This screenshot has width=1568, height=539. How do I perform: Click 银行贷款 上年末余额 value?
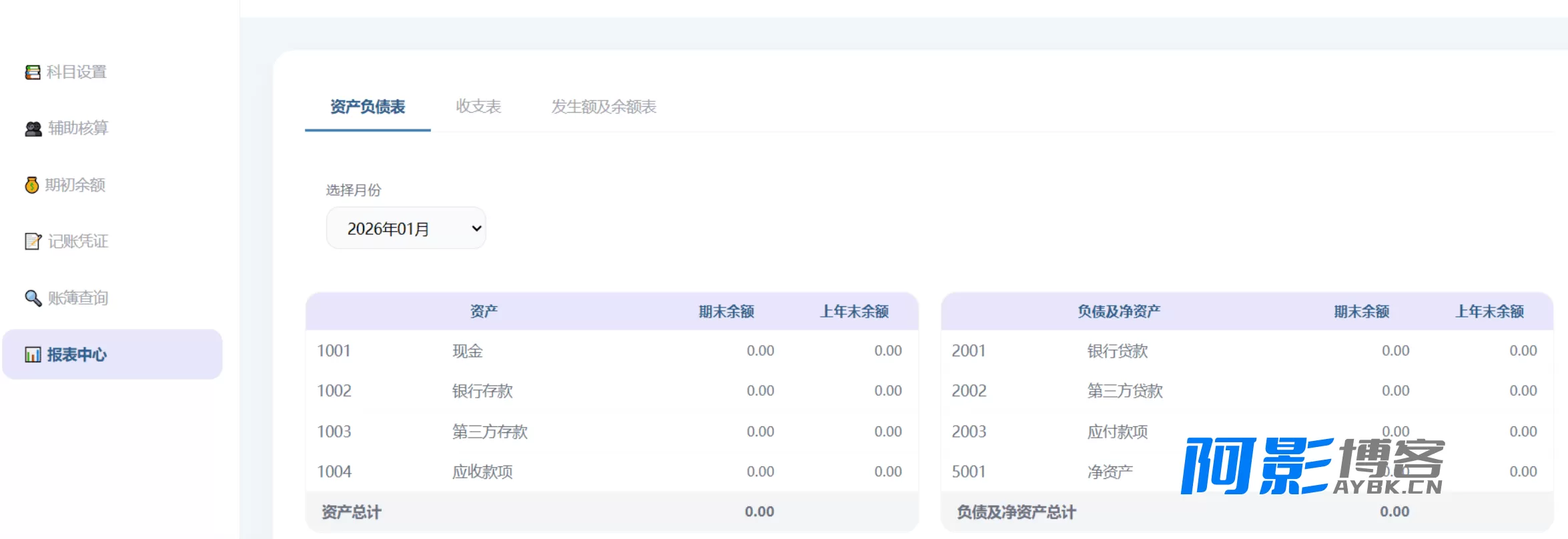coord(1523,351)
